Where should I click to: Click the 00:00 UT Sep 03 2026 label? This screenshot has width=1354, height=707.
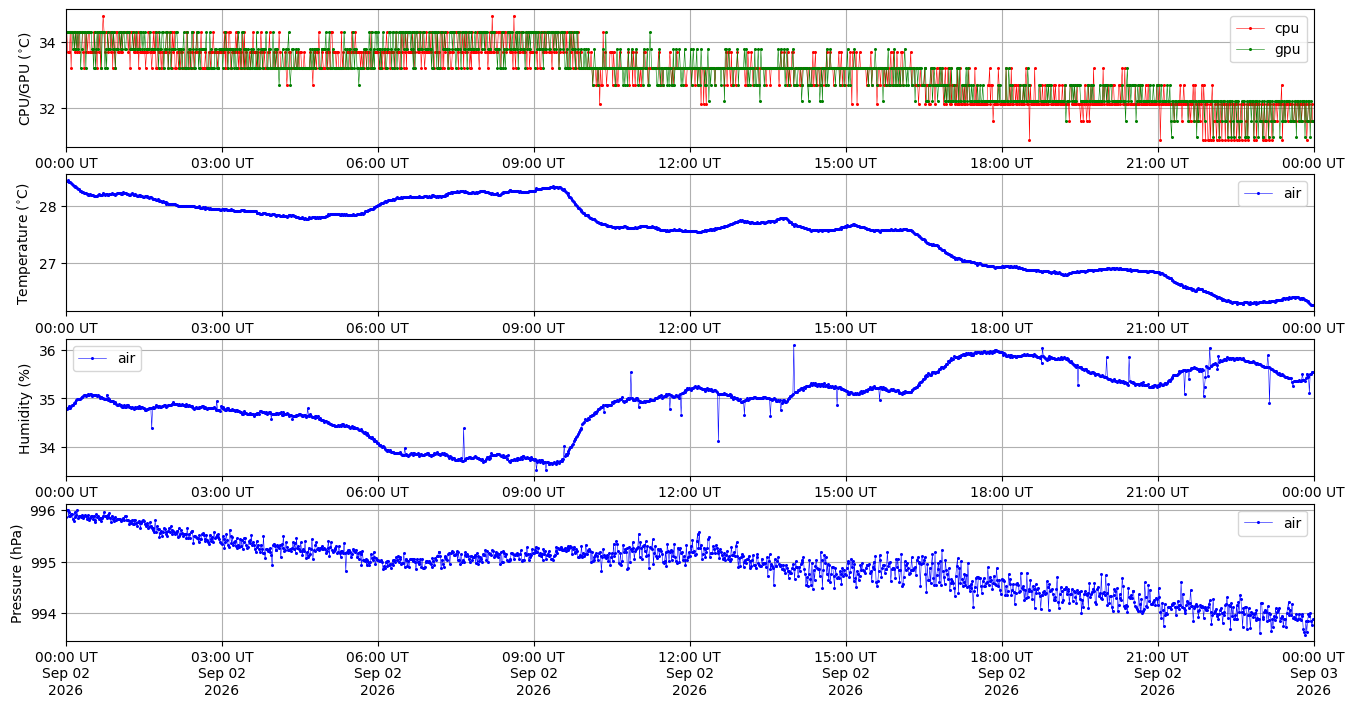[1314, 674]
